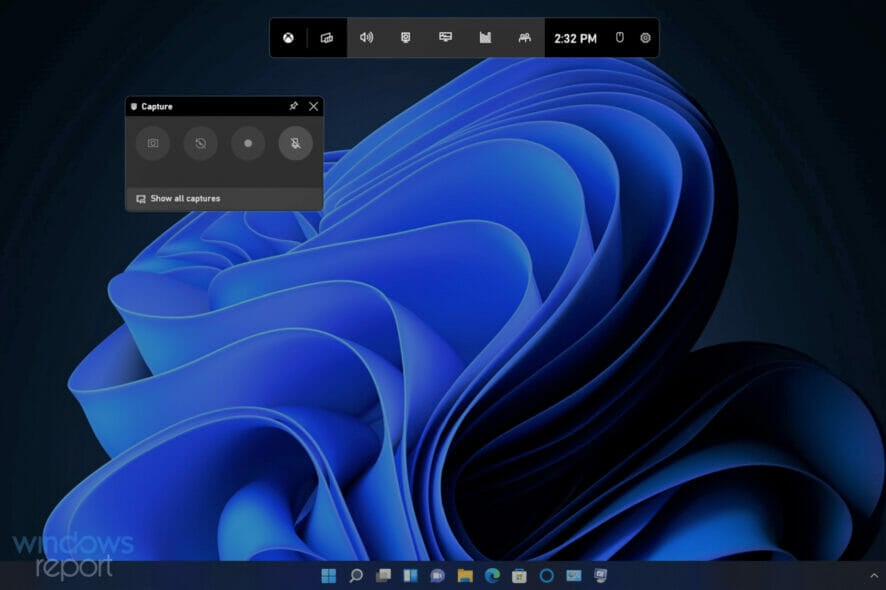The height and width of the screenshot is (590, 886).
Task: Record the last 30 seconds
Action: pyautogui.click(x=200, y=143)
